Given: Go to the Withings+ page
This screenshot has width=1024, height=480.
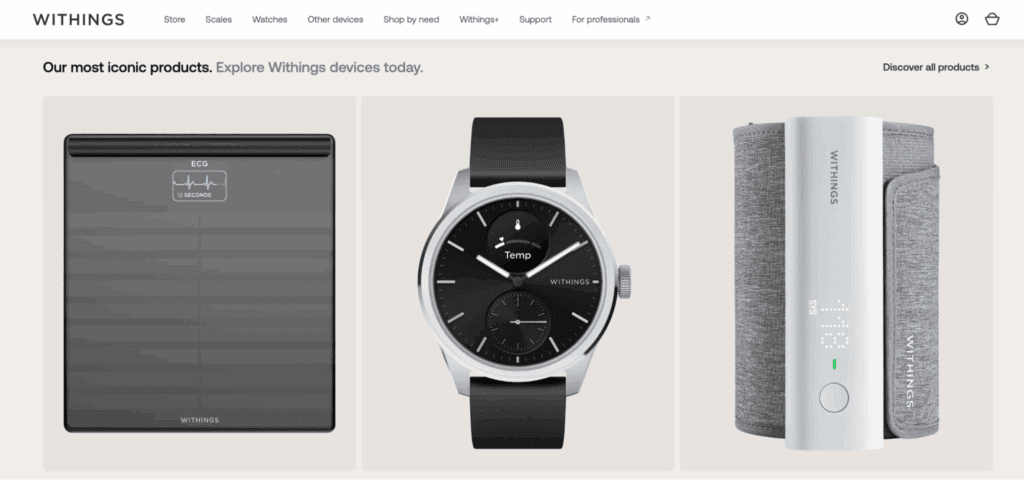Looking at the screenshot, I should [479, 20].
